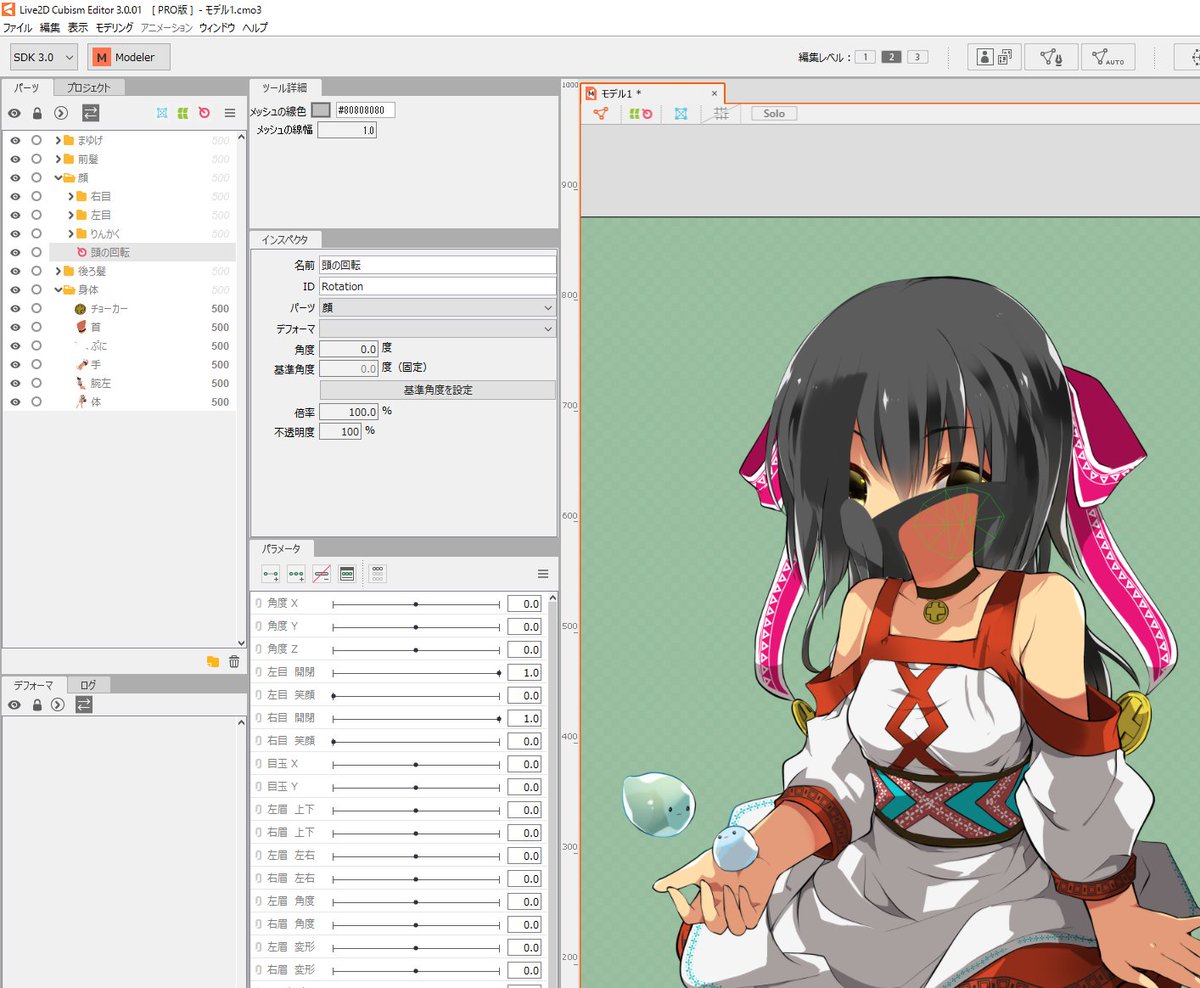Open the ヘルプ menu
Screen dimensions: 1200x988
[x=255, y=28]
